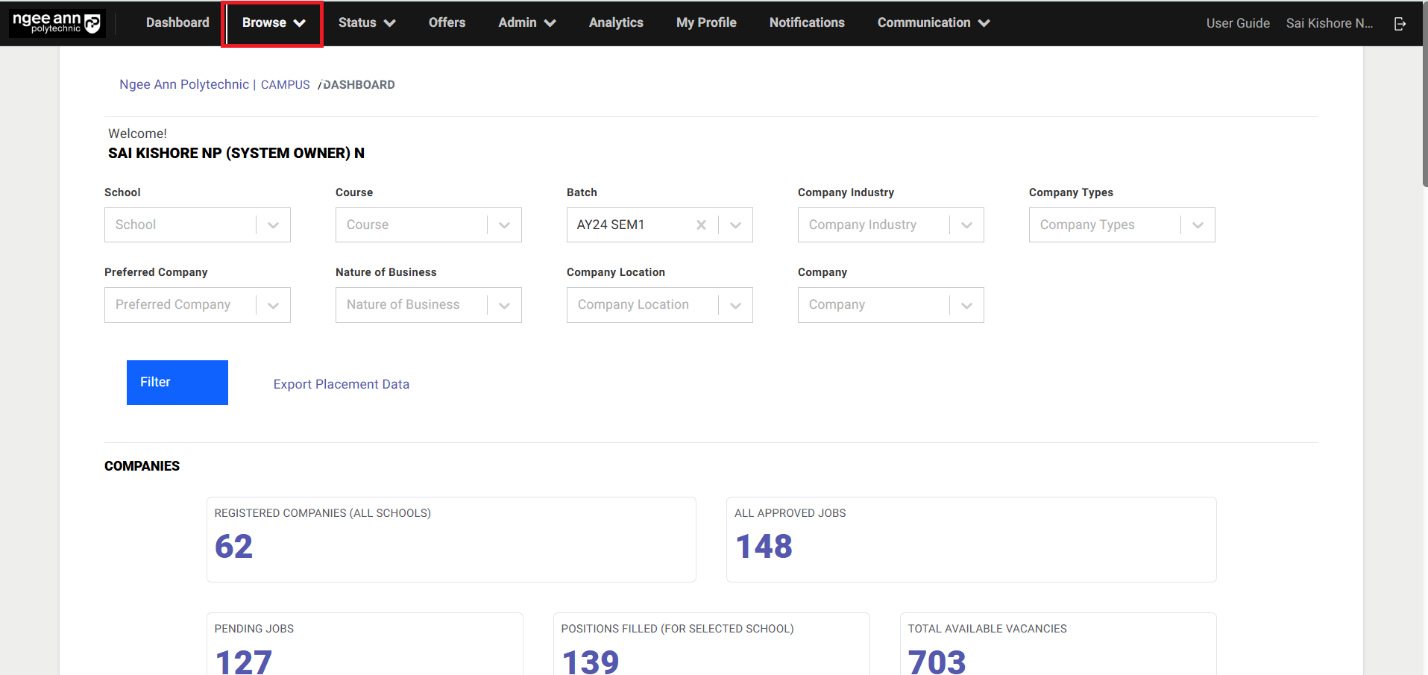Expand the Status menu
This screenshot has height=675, width=1428.
tap(366, 23)
